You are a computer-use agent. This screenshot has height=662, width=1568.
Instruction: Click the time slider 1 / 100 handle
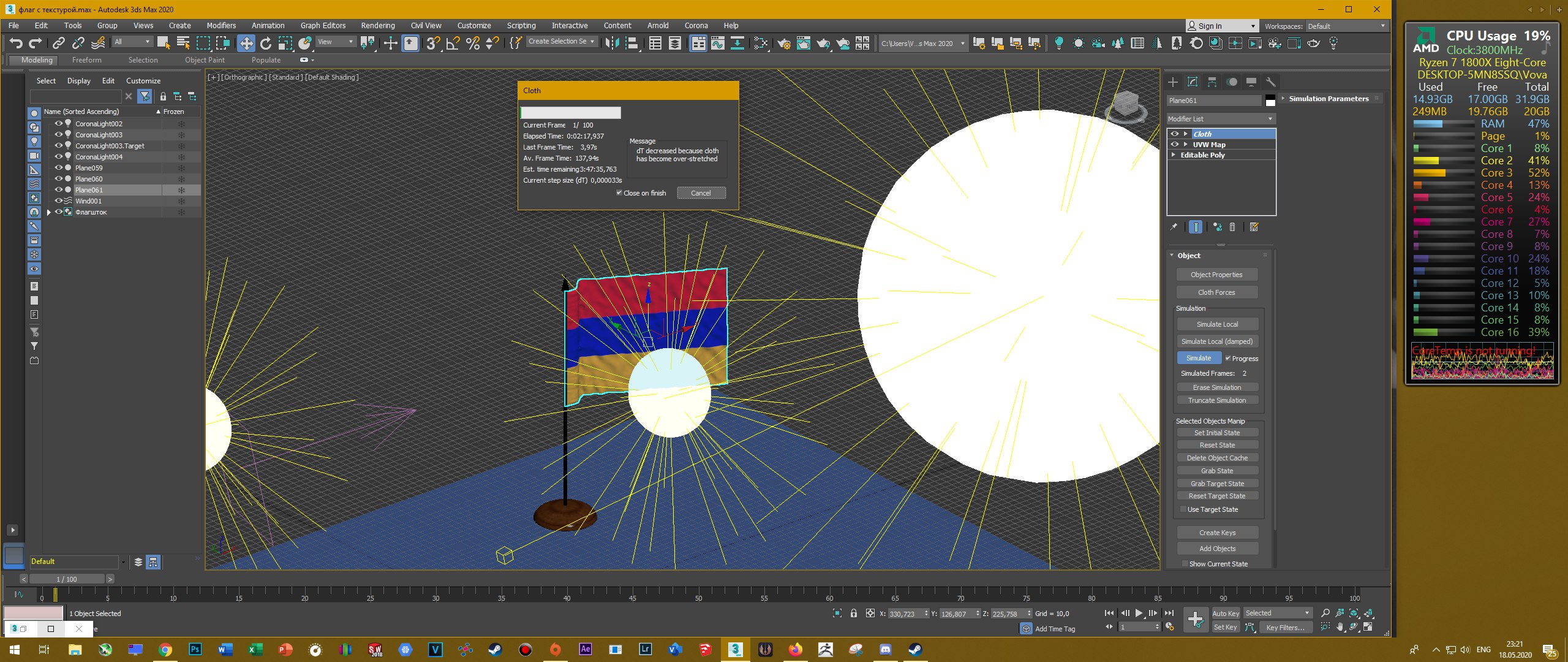[67, 579]
